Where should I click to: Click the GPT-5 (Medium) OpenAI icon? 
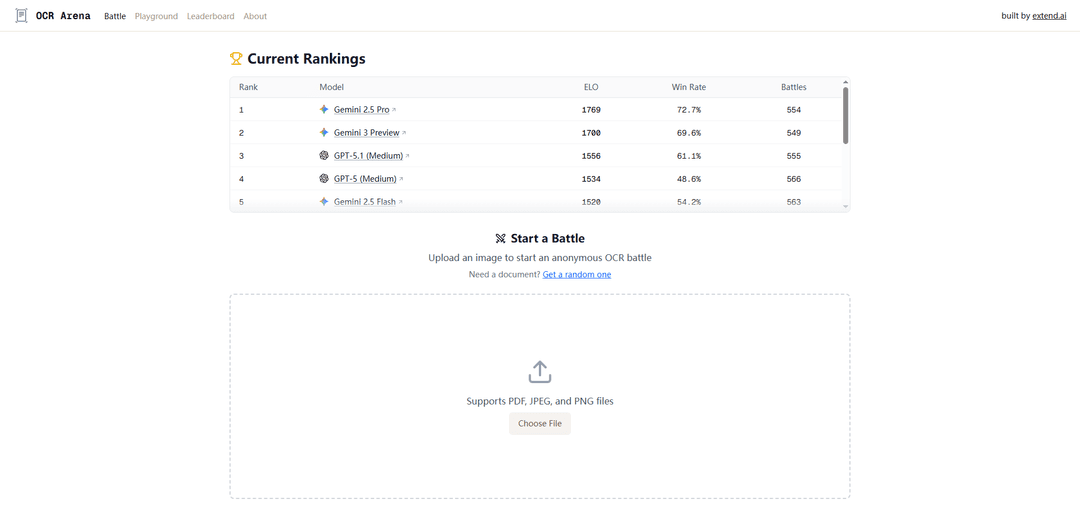click(x=324, y=179)
